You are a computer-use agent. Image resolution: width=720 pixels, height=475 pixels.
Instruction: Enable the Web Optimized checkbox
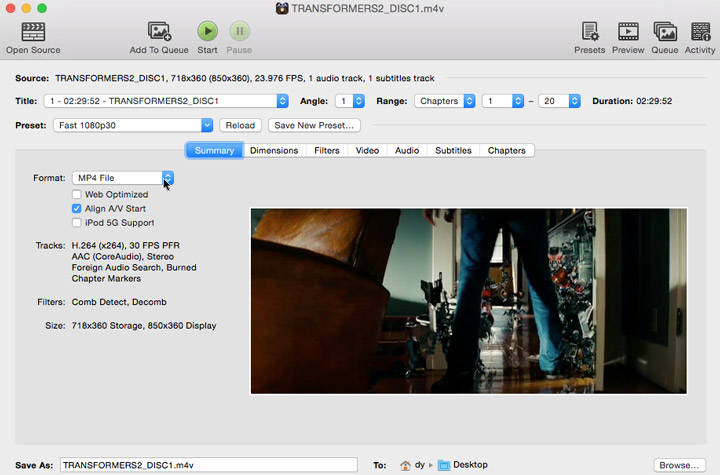pyautogui.click(x=77, y=194)
